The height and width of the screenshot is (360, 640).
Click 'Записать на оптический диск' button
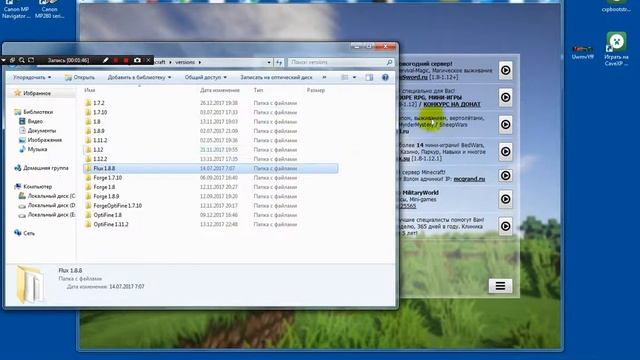click(x=276, y=77)
